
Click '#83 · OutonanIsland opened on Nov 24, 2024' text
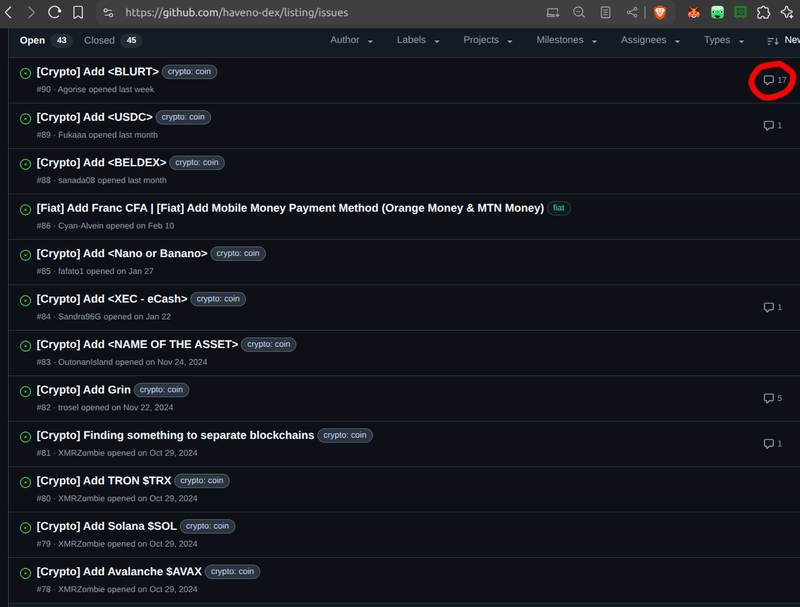coord(122,362)
